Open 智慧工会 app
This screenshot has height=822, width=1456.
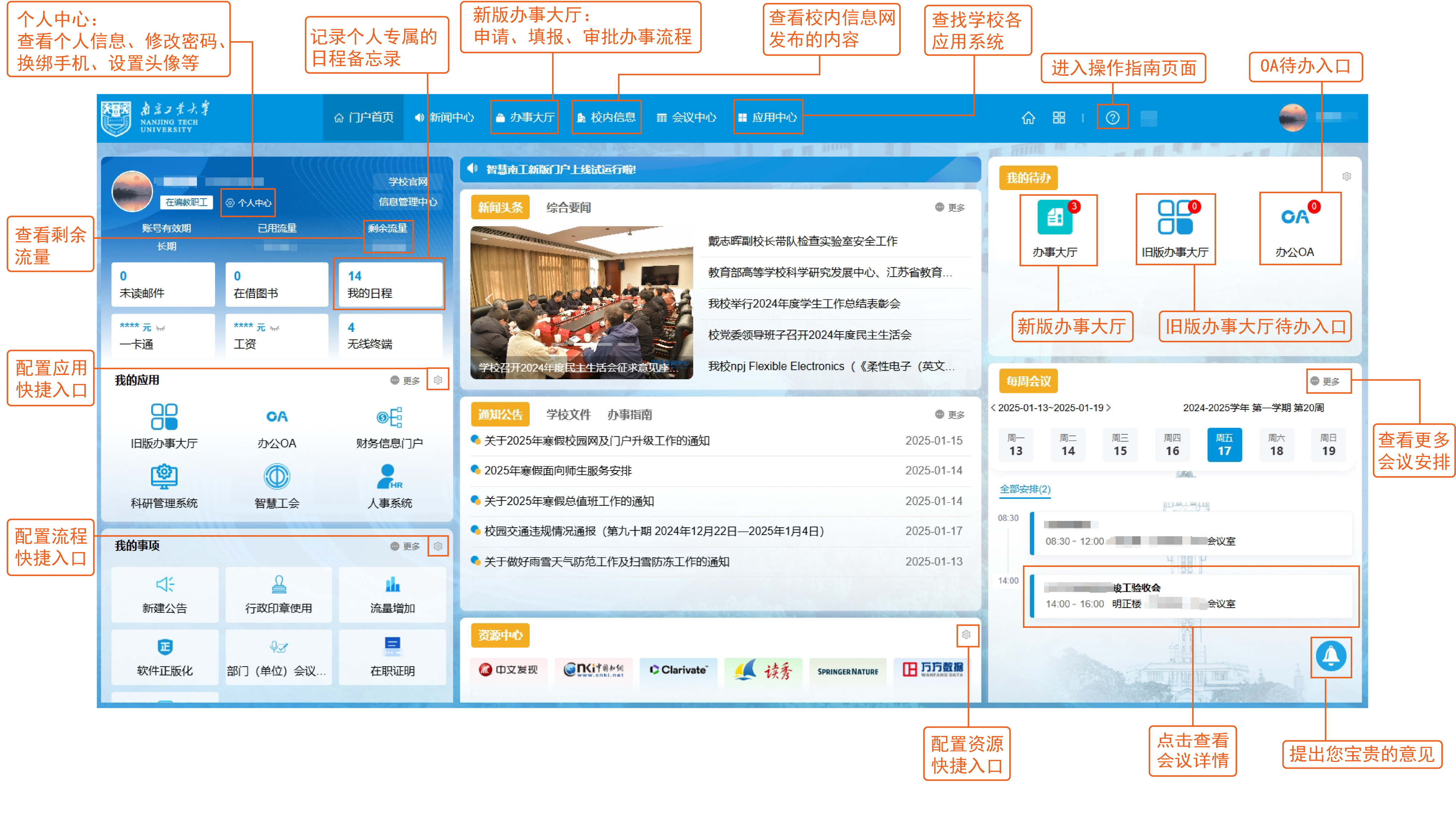pos(277,486)
